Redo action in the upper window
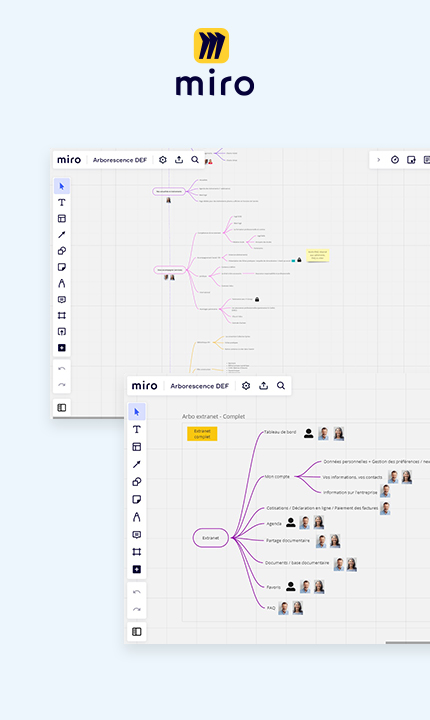The image size is (430, 720). tap(62, 385)
